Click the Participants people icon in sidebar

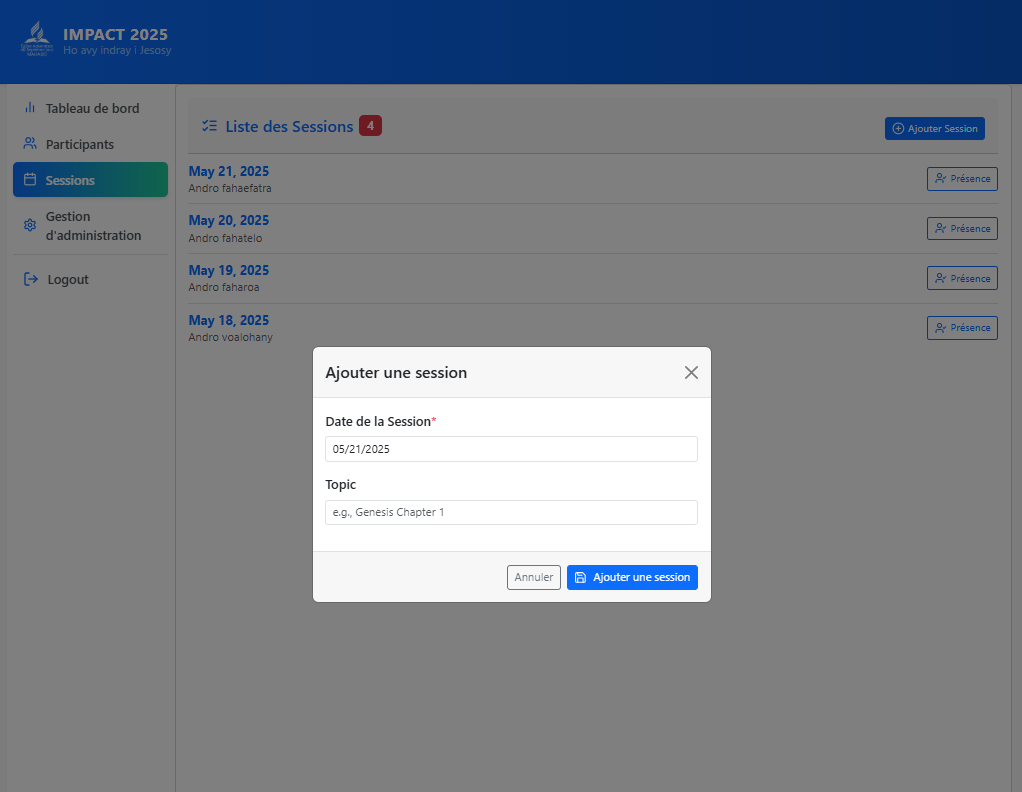tap(30, 144)
